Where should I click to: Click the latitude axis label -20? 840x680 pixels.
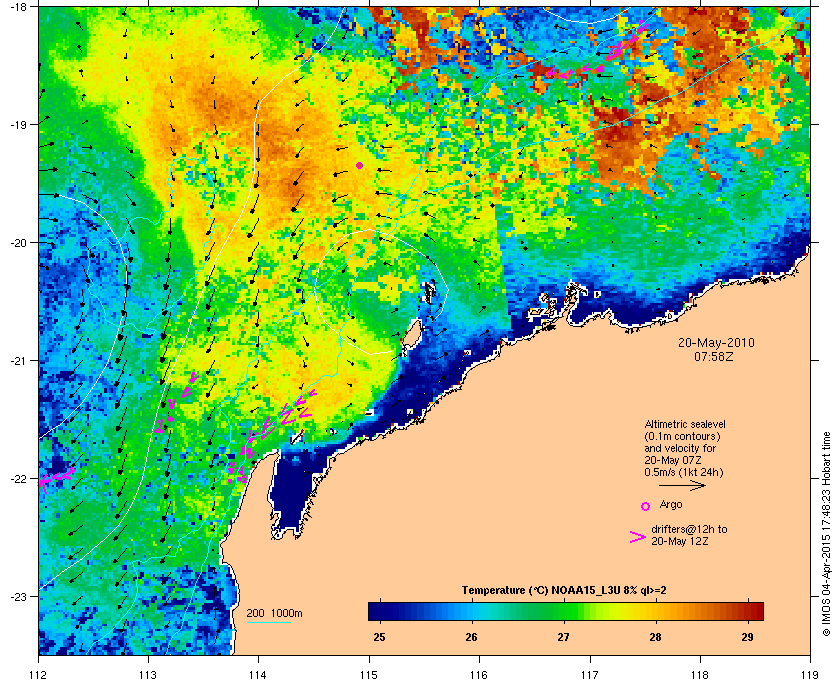tap(18, 243)
